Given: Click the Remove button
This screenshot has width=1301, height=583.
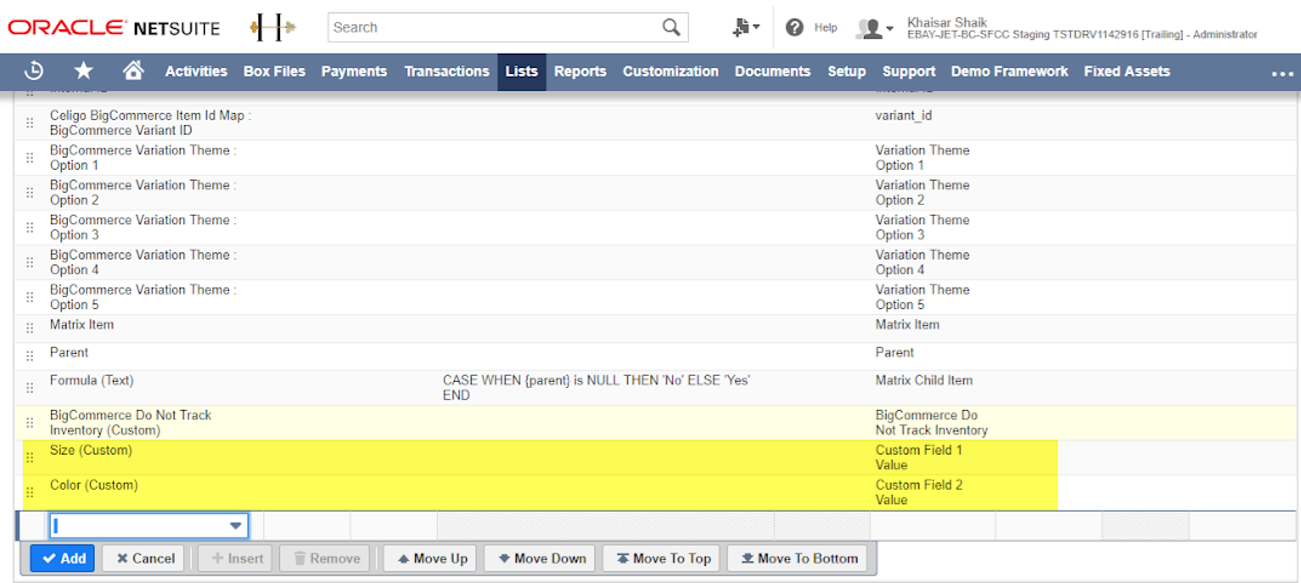Looking at the screenshot, I should tap(325, 558).
